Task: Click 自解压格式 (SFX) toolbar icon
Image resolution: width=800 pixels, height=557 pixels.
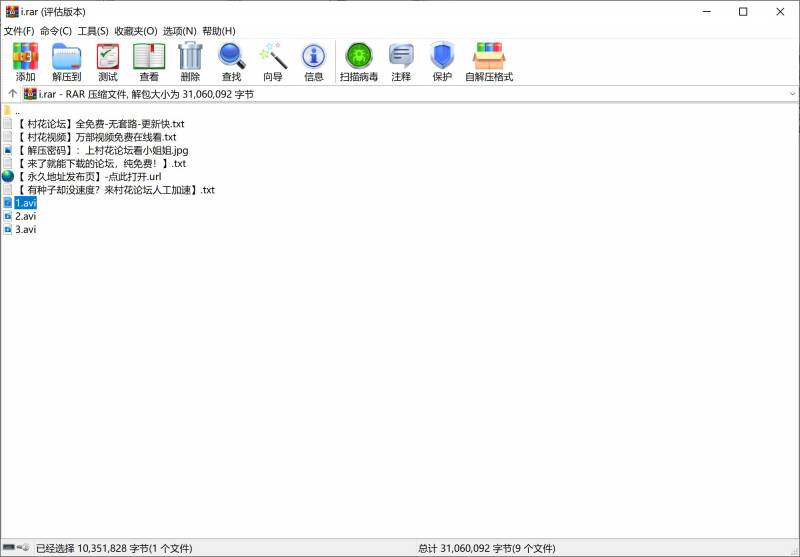Action: click(x=489, y=62)
